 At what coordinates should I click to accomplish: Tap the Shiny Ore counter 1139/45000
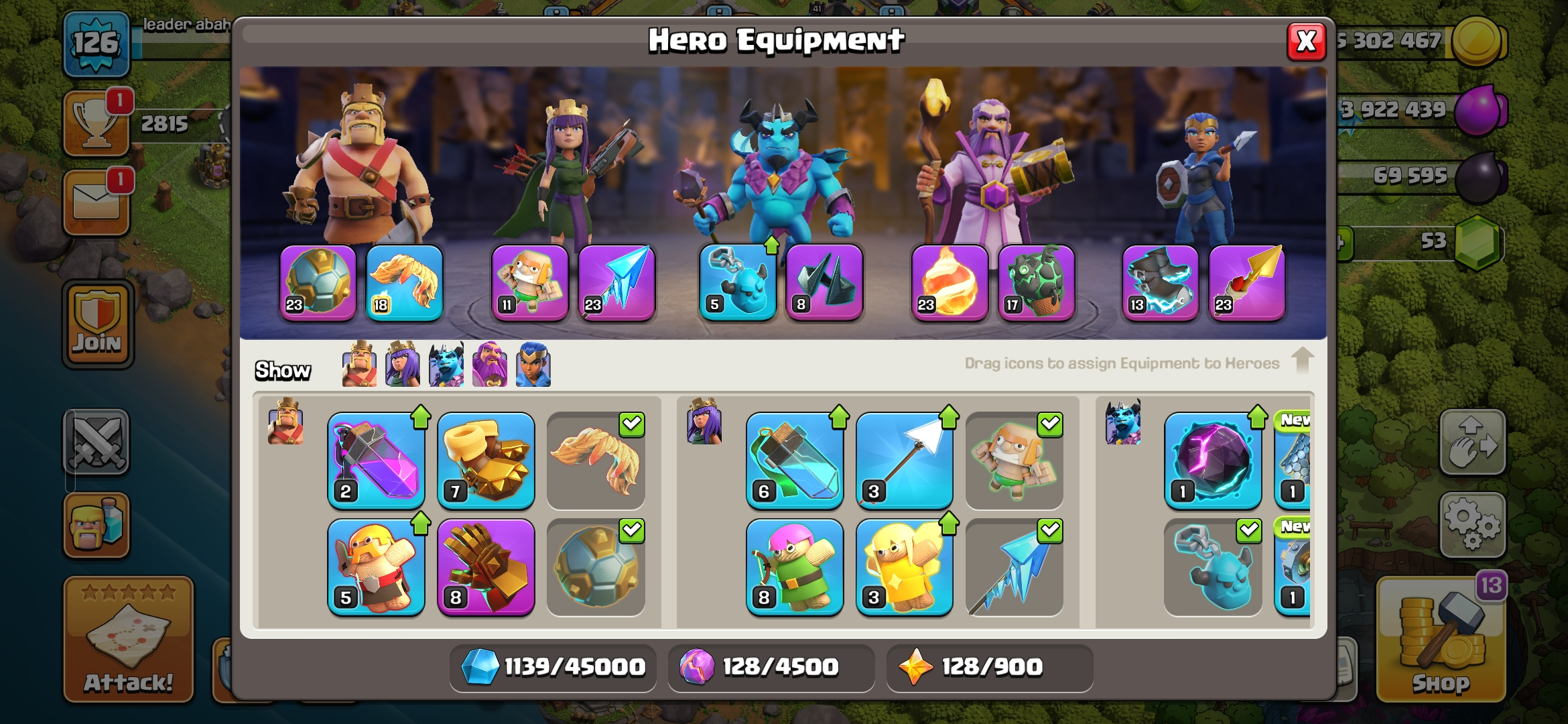(x=553, y=667)
